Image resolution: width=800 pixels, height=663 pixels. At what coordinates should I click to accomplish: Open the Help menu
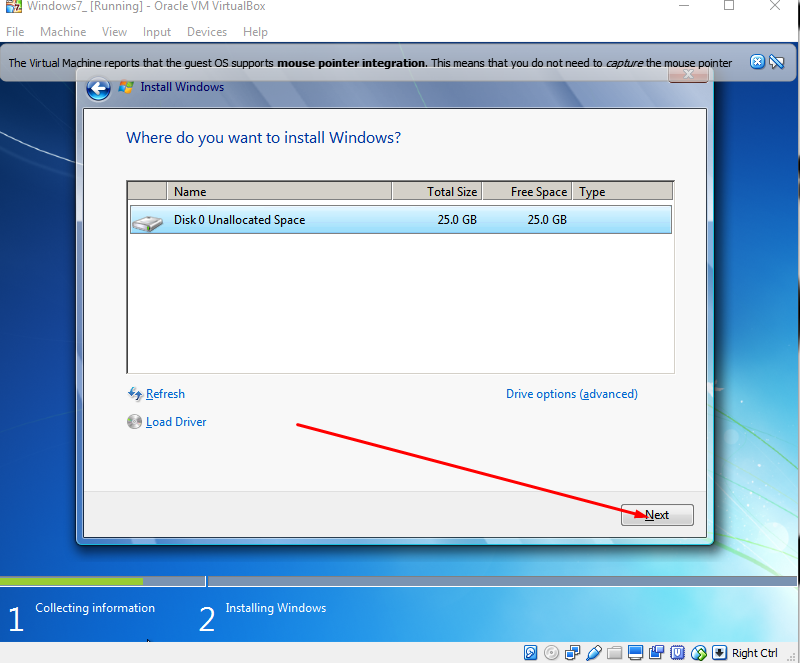(255, 32)
